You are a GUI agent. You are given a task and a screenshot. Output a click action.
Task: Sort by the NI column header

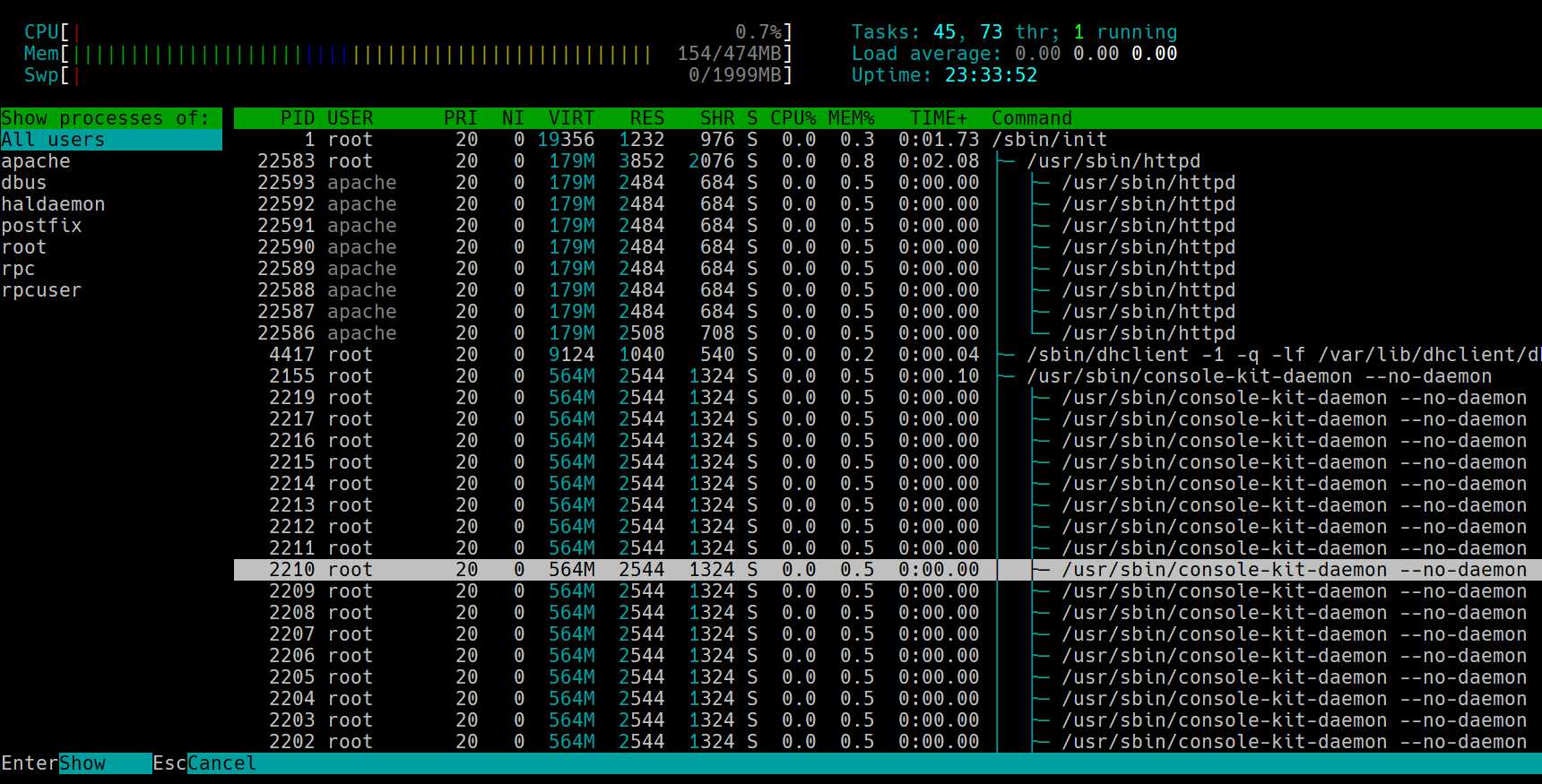pos(514,118)
